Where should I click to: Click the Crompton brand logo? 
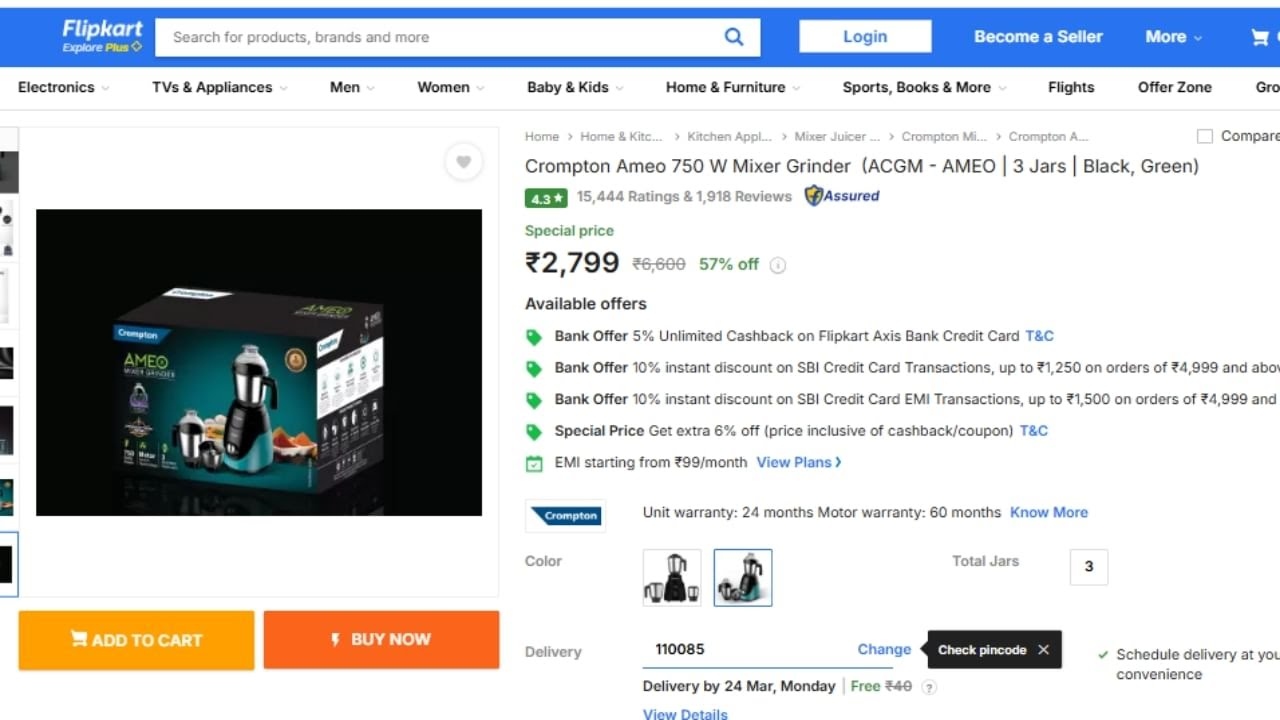coord(565,516)
